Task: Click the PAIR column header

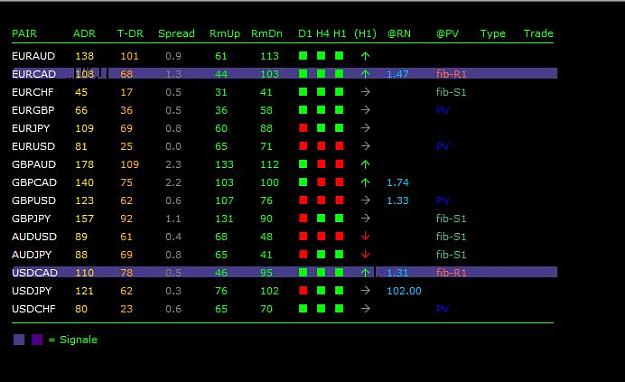Action: [24, 33]
